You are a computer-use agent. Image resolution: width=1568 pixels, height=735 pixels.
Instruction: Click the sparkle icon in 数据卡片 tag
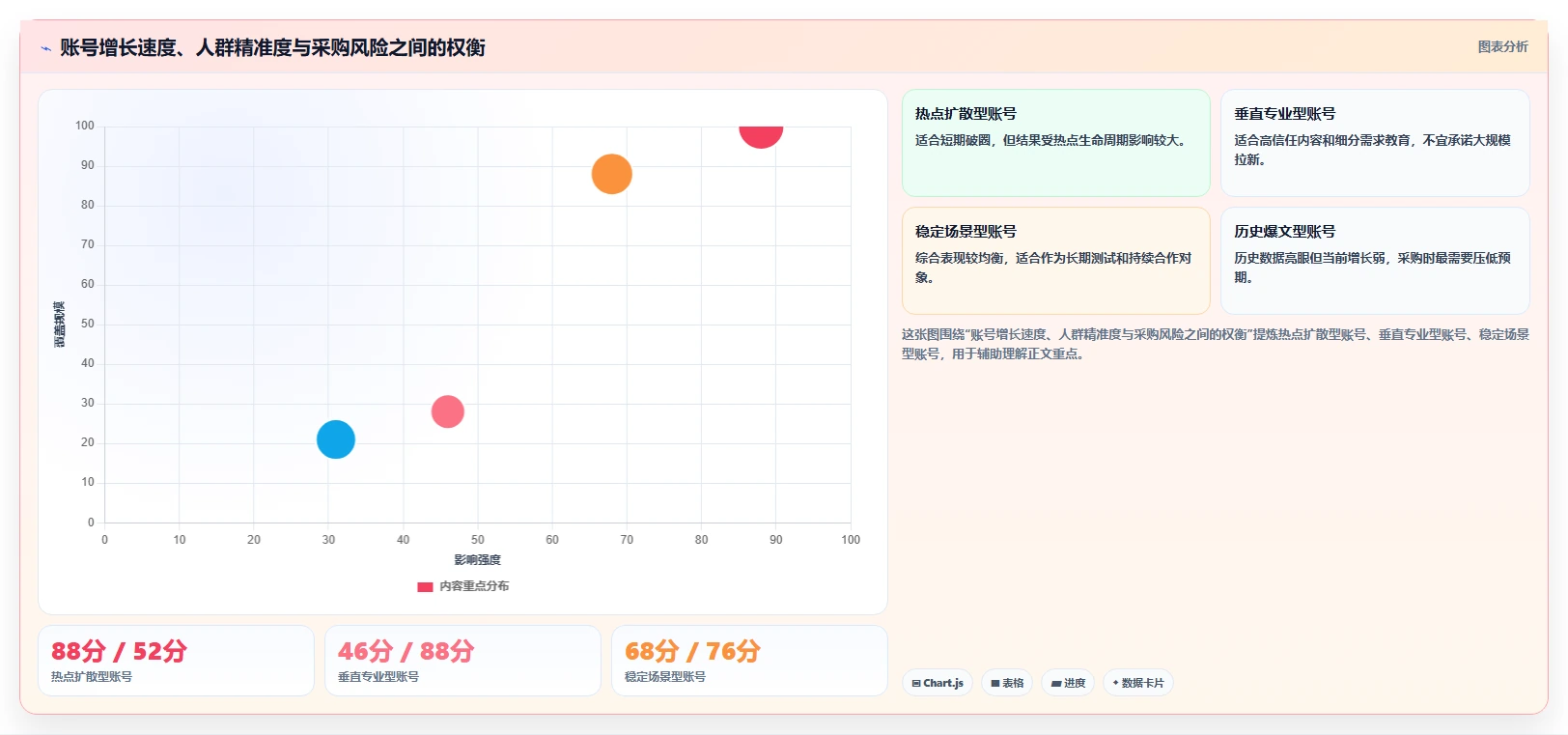pos(1115,683)
